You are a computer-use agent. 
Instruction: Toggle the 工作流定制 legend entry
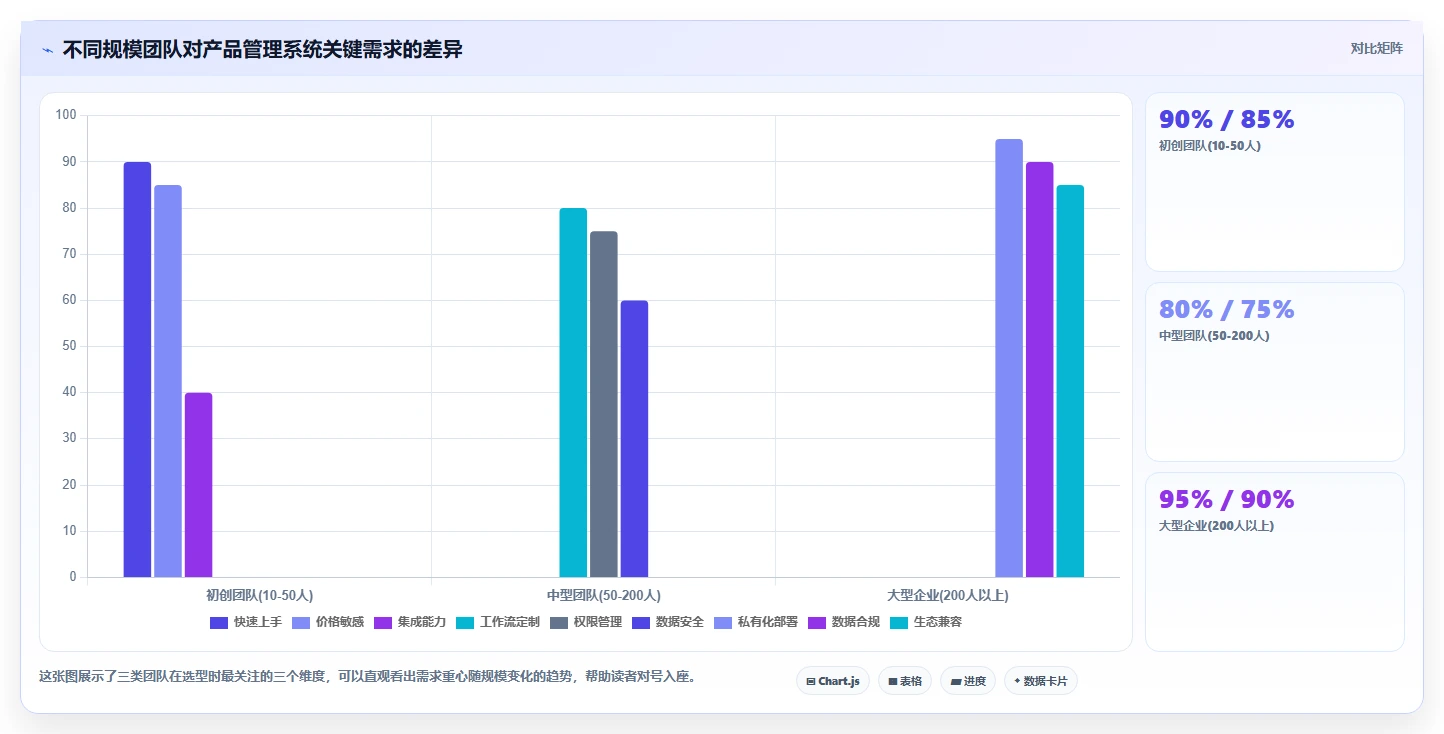click(x=498, y=622)
